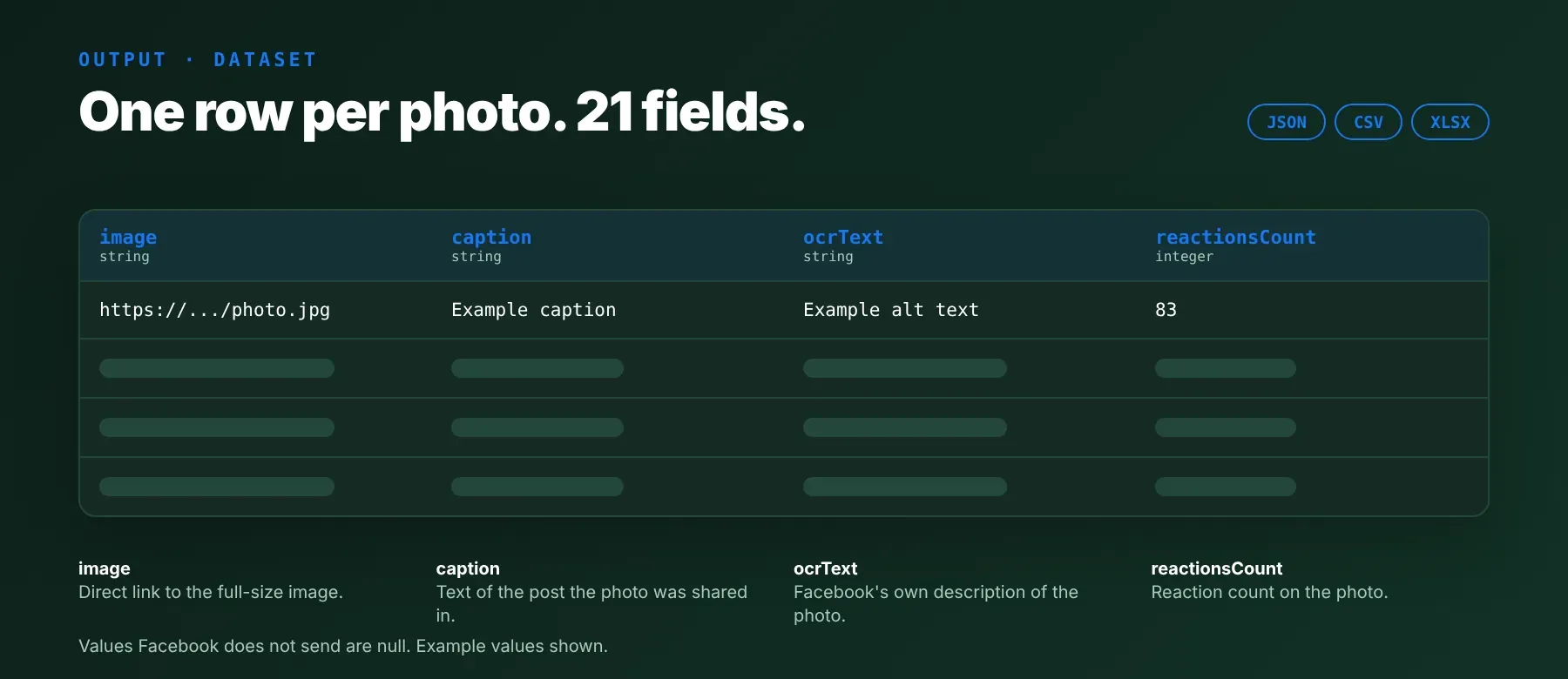
Task: Select the bold 'reactionsCount' field name below table
Action: 1216,568
